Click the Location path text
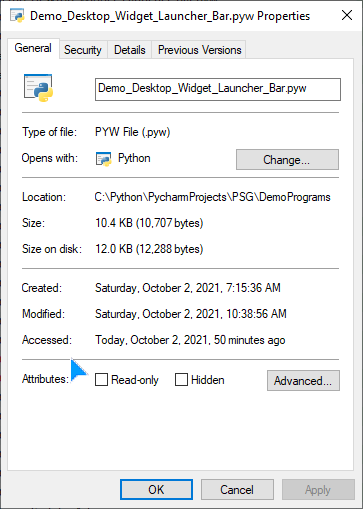 coord(212,197)
